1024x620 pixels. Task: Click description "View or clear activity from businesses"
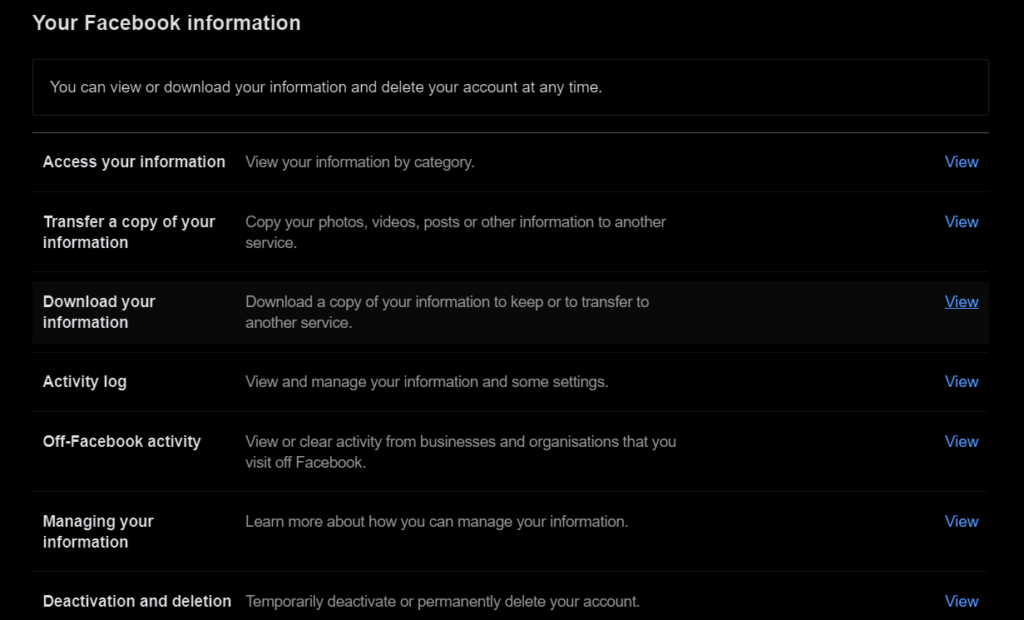click(x=461, y=451)
